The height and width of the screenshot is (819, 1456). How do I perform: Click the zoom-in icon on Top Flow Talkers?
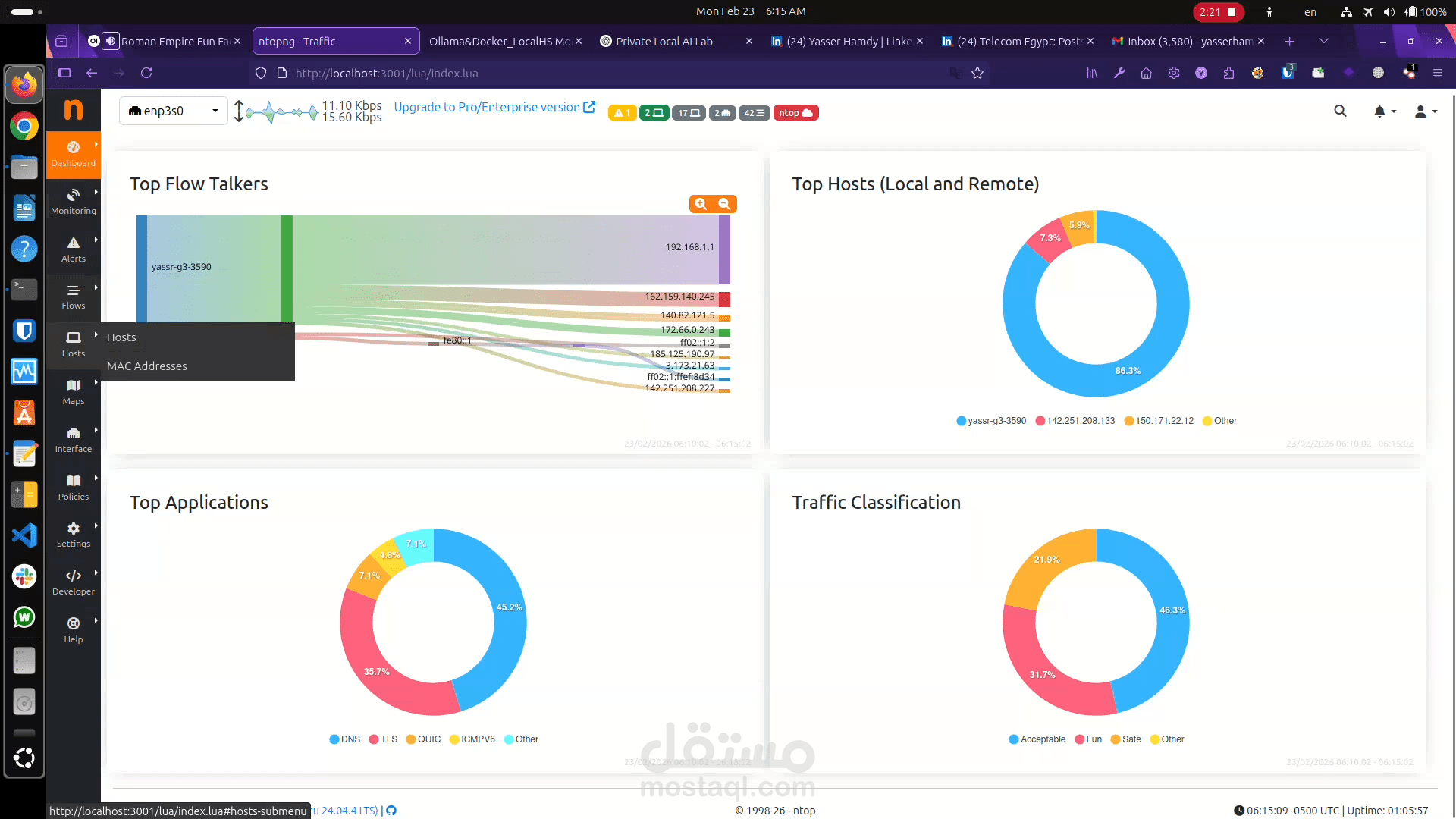700,203
